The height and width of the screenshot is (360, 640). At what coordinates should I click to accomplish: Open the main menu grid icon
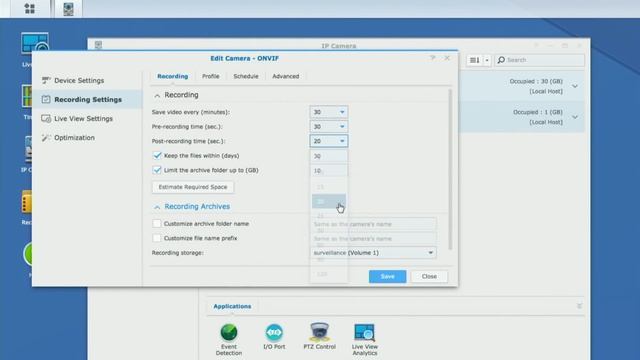pyautogui.click(x=29, y=9)
